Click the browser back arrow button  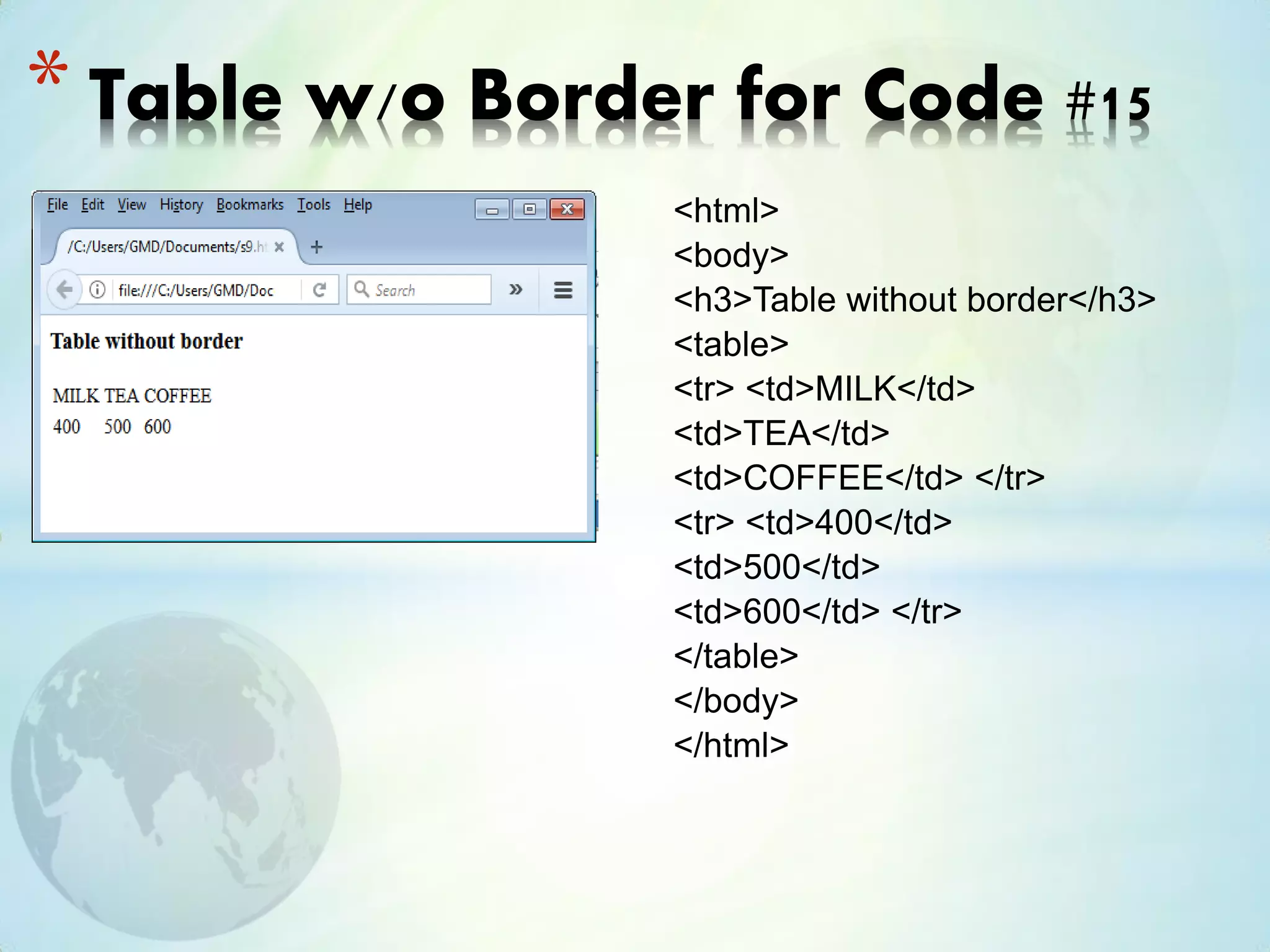[x=64, y=289]
